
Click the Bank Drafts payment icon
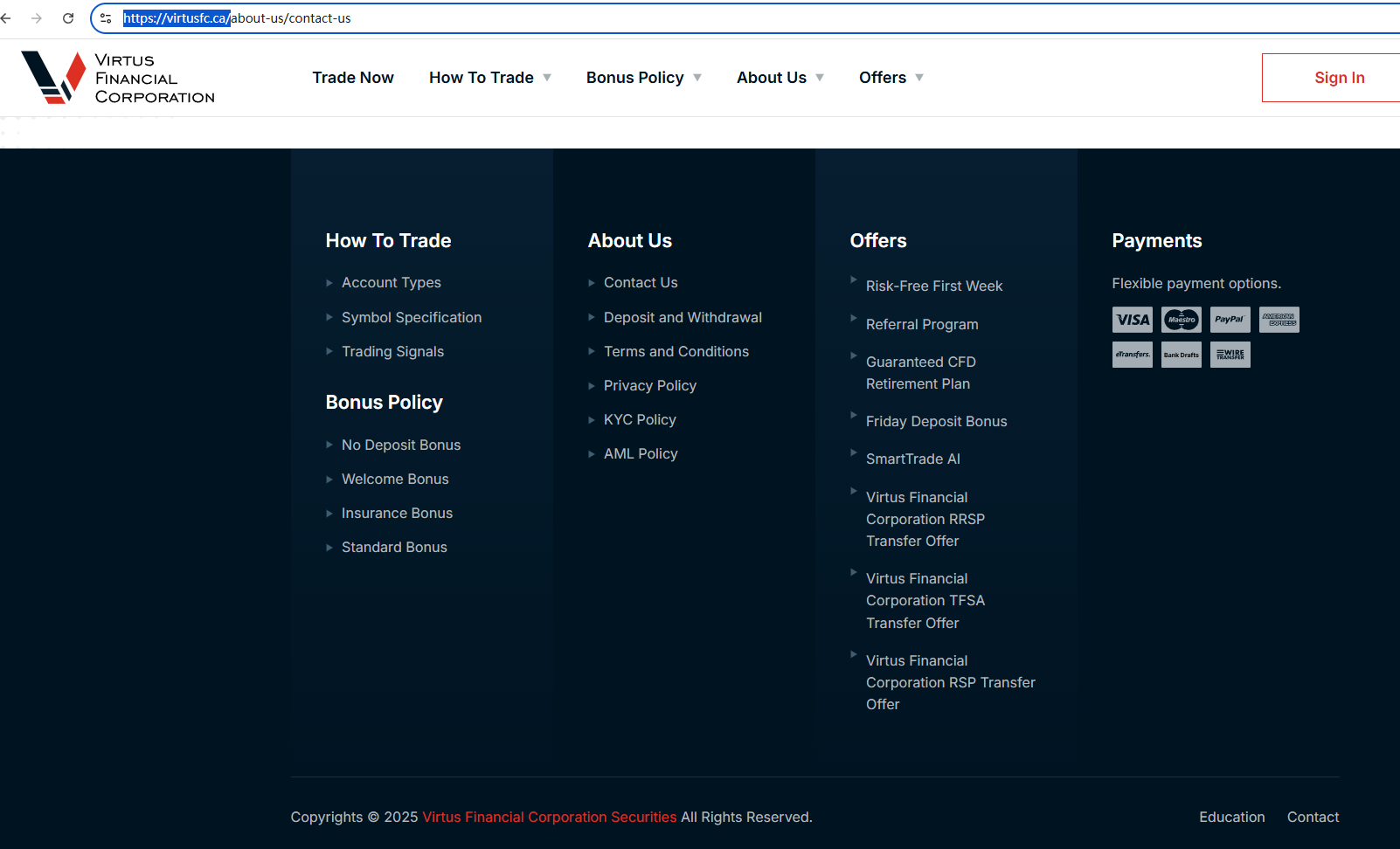point(1182,355)
